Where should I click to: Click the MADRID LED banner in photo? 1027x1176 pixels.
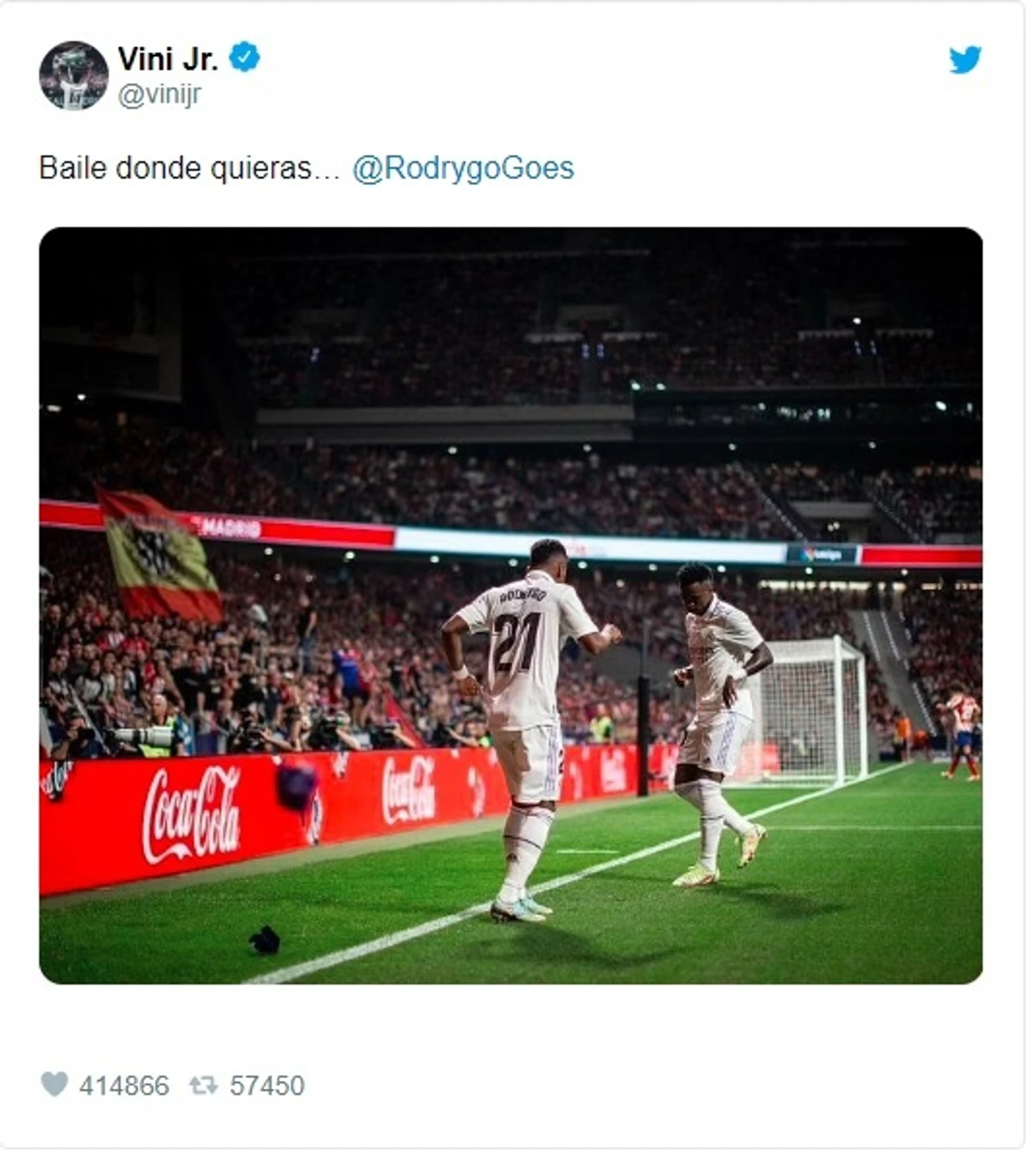[x=231, y=528]
